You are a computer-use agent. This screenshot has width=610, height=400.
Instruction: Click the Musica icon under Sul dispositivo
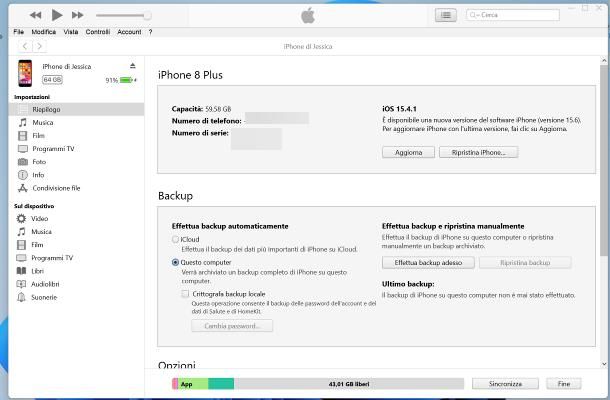(21, 232)
